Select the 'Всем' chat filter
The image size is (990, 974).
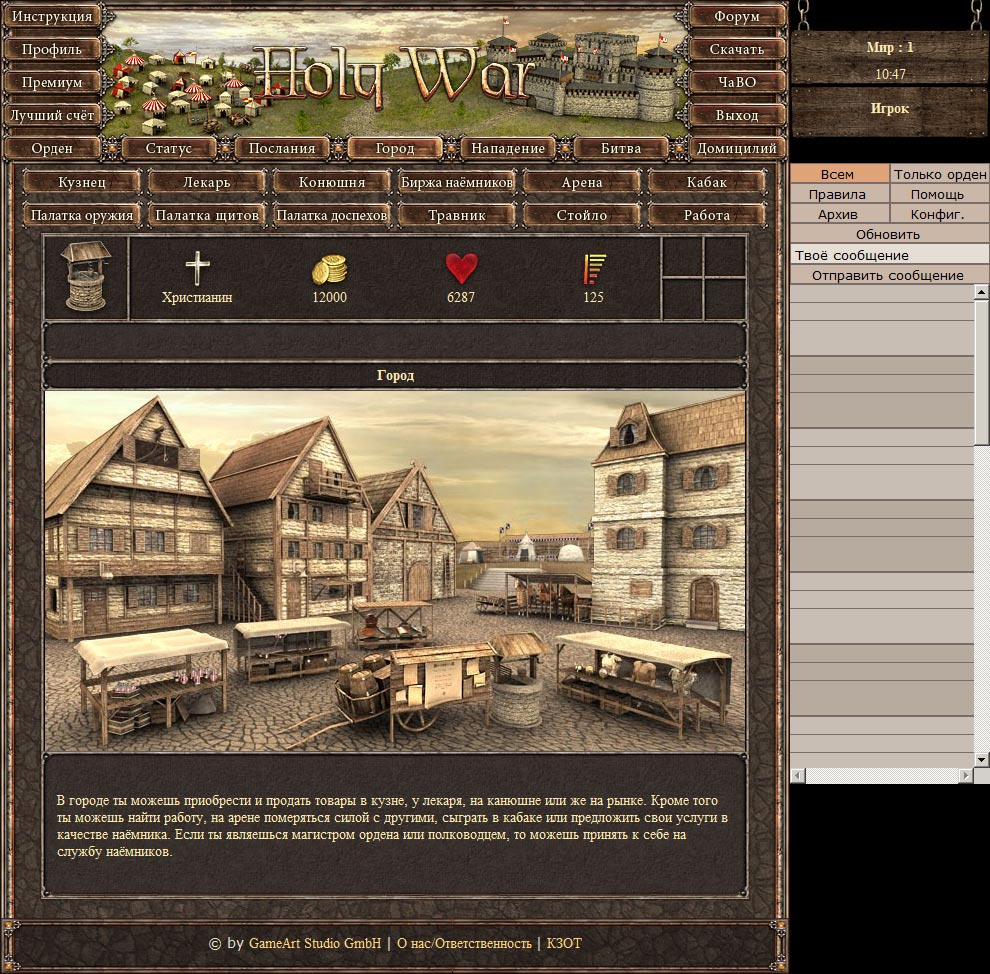[838, 174]
